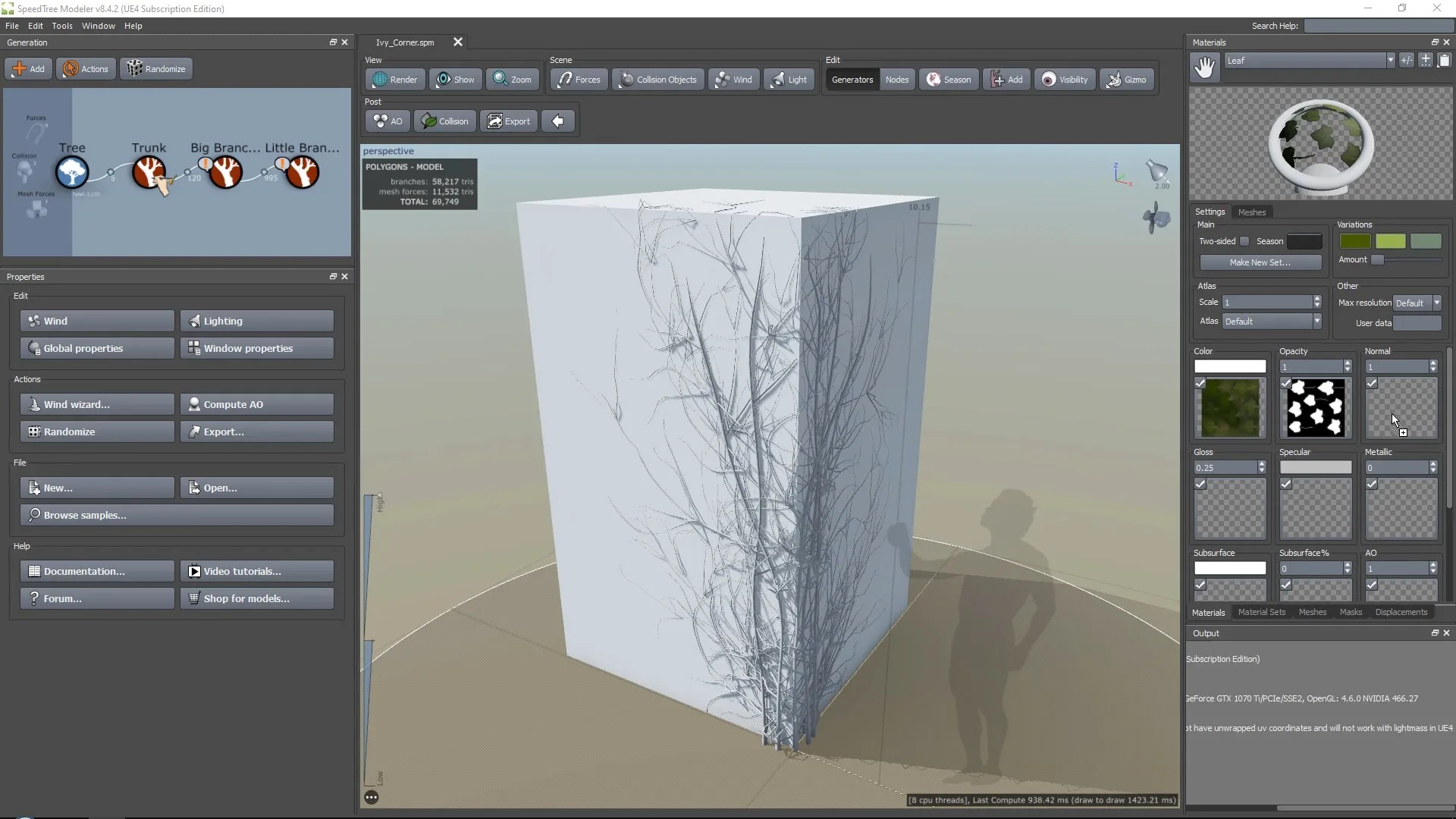This screenshot has width=1456, height=819.
Task: Select the Gizmo edit tool
Action: 1126,80
